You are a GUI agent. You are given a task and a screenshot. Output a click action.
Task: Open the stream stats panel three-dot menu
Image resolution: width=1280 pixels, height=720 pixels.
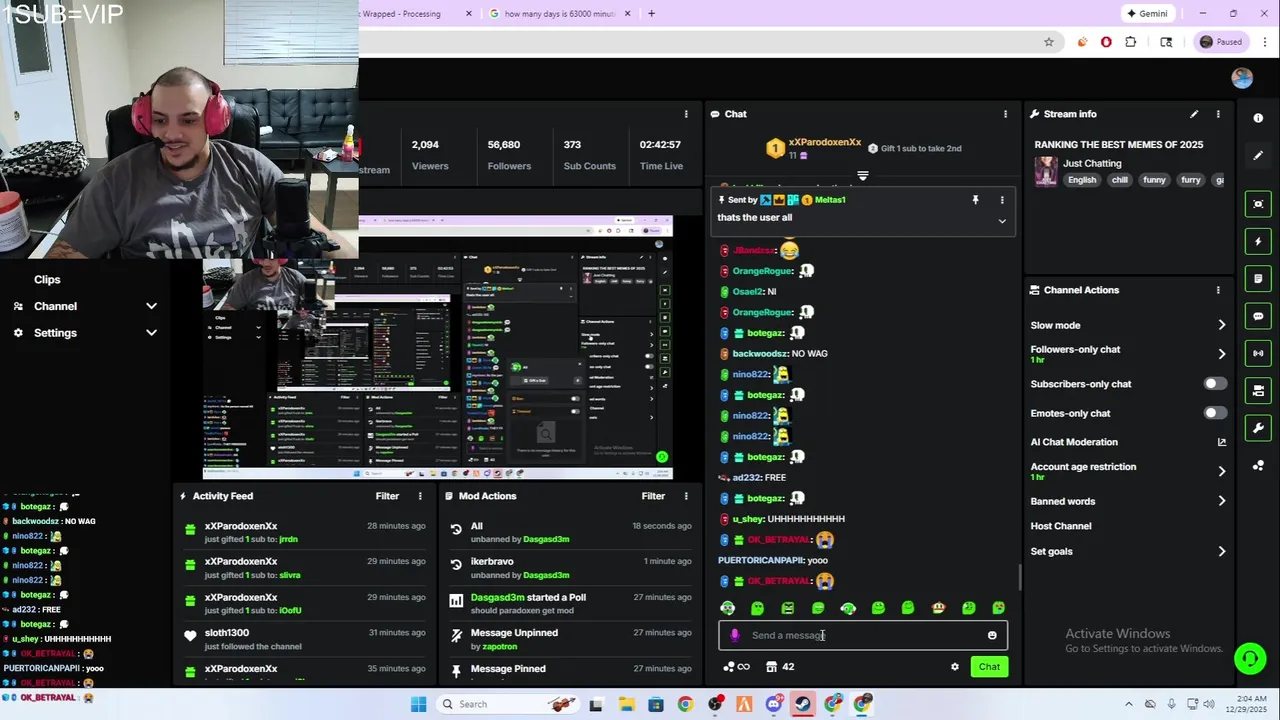coord(686,114)
